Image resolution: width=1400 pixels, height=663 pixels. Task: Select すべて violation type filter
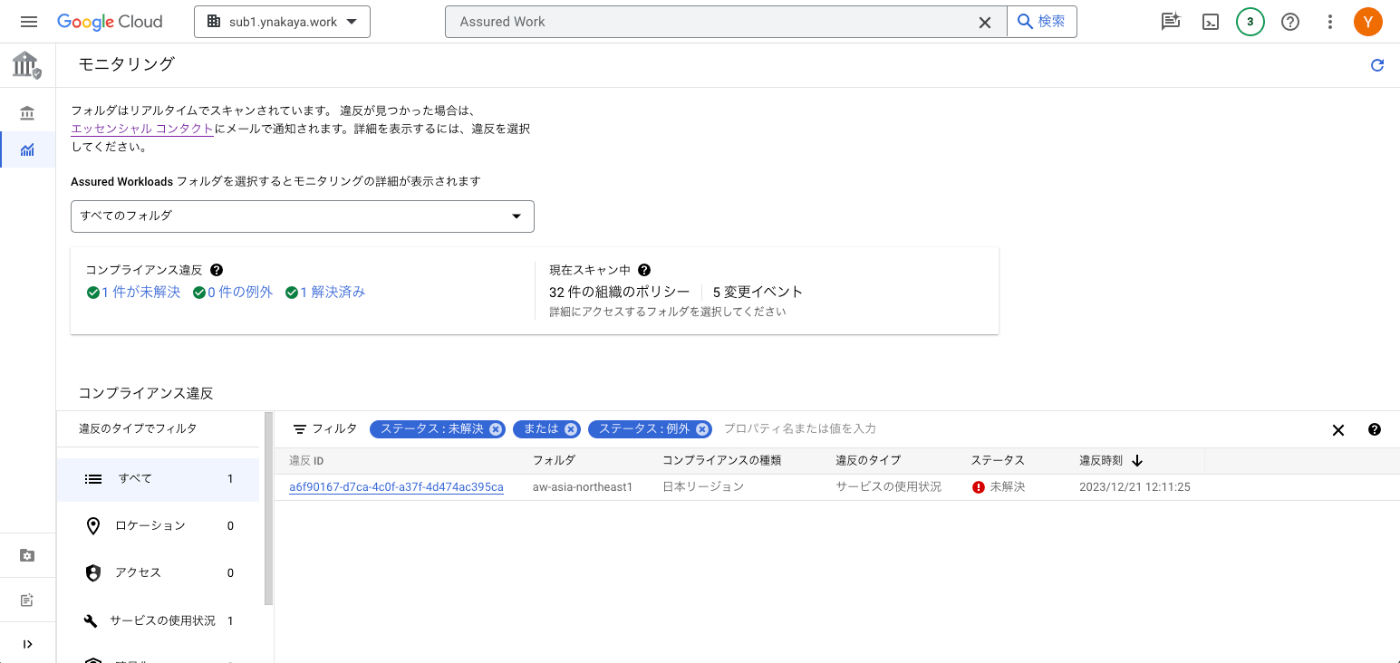pos(160,479)
